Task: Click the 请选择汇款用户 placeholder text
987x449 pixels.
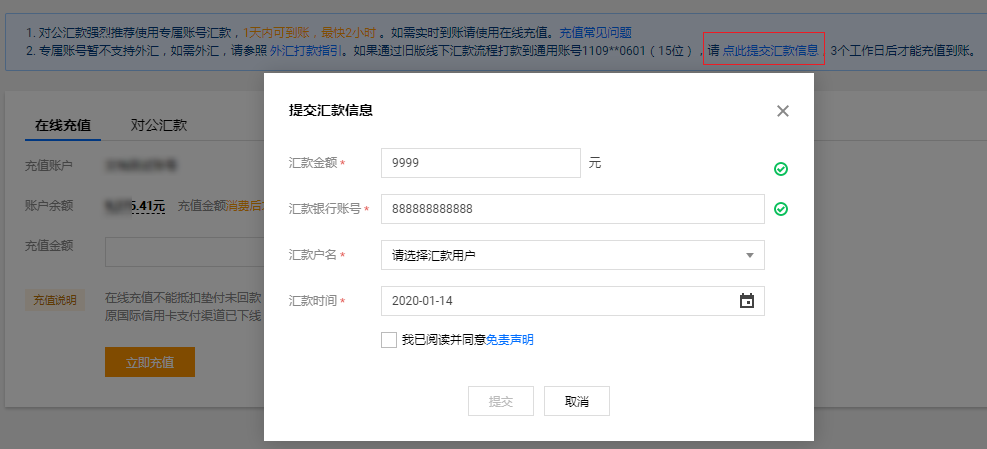Action: click(434, 255)
